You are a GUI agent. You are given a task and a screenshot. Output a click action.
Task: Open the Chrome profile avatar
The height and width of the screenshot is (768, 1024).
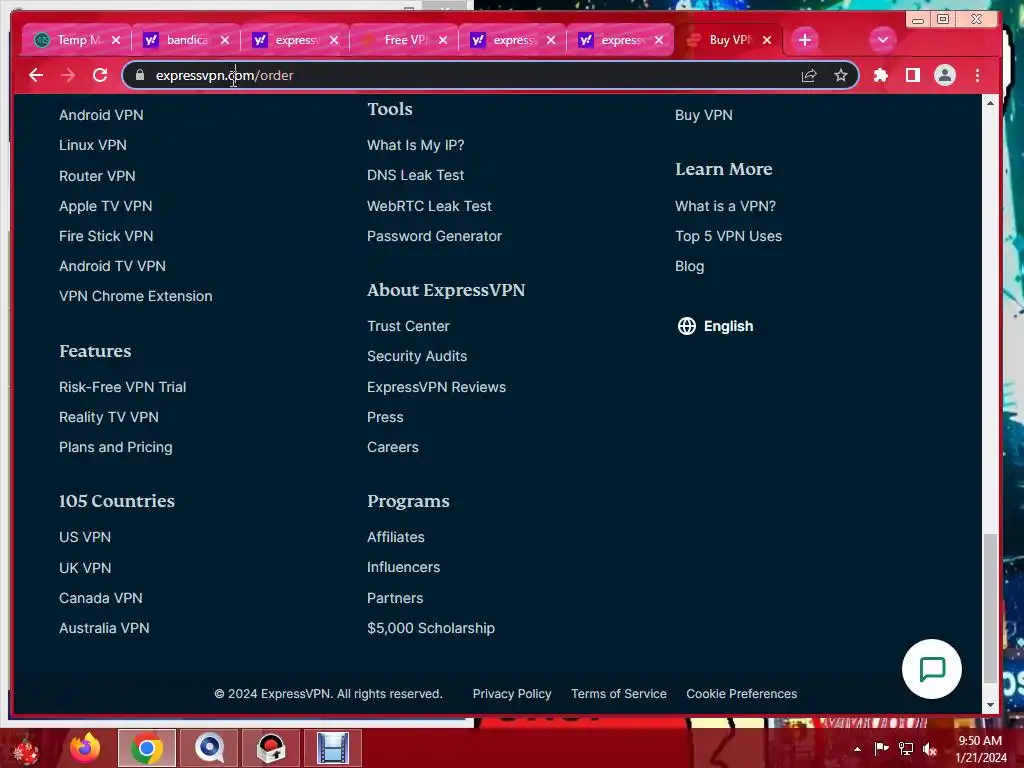[x=944, y=75]
